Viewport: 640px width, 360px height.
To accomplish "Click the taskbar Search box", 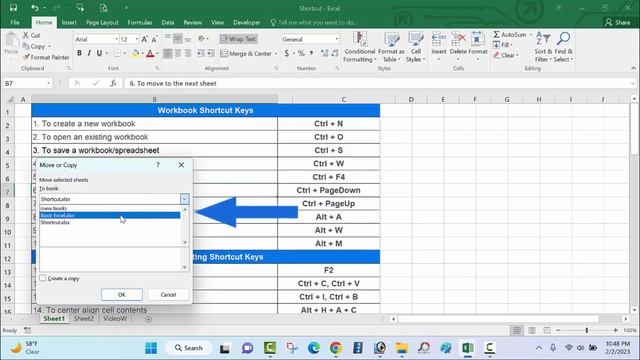I will (x=189, y=348).
